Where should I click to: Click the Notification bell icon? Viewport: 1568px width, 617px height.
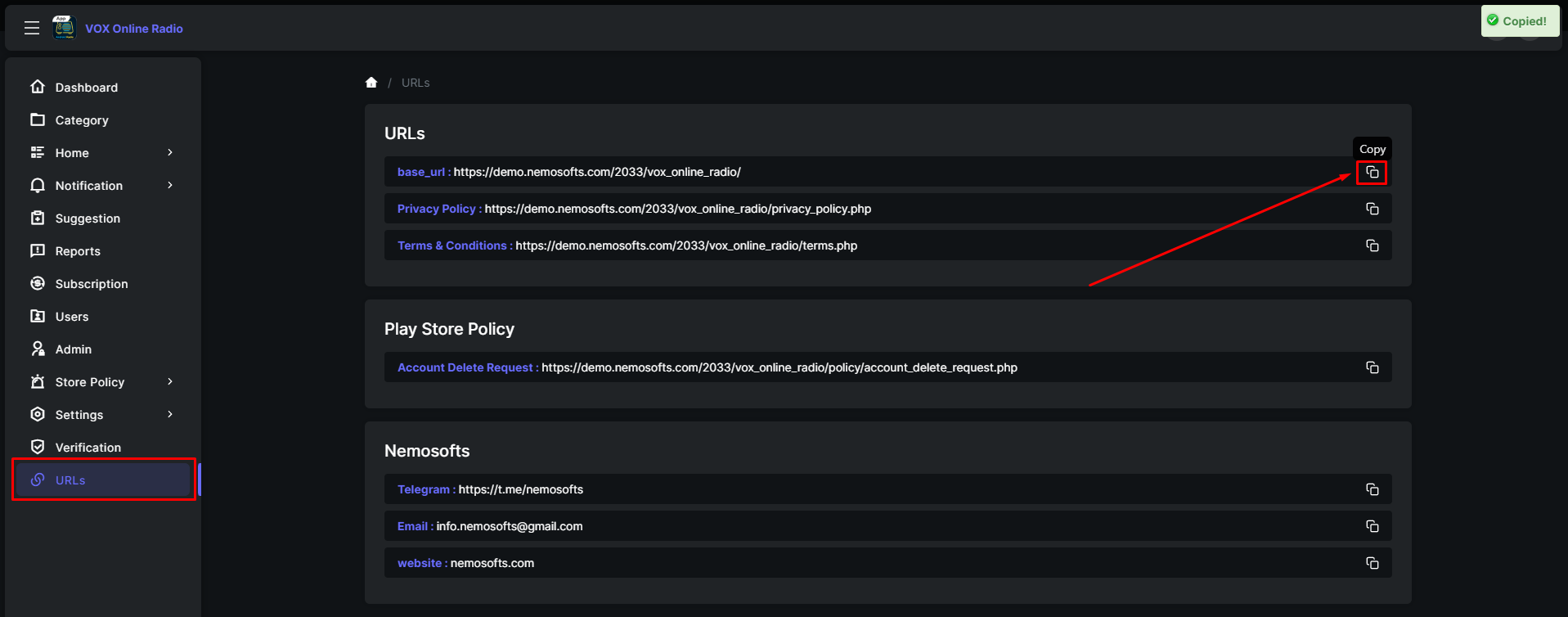point(38,185)
